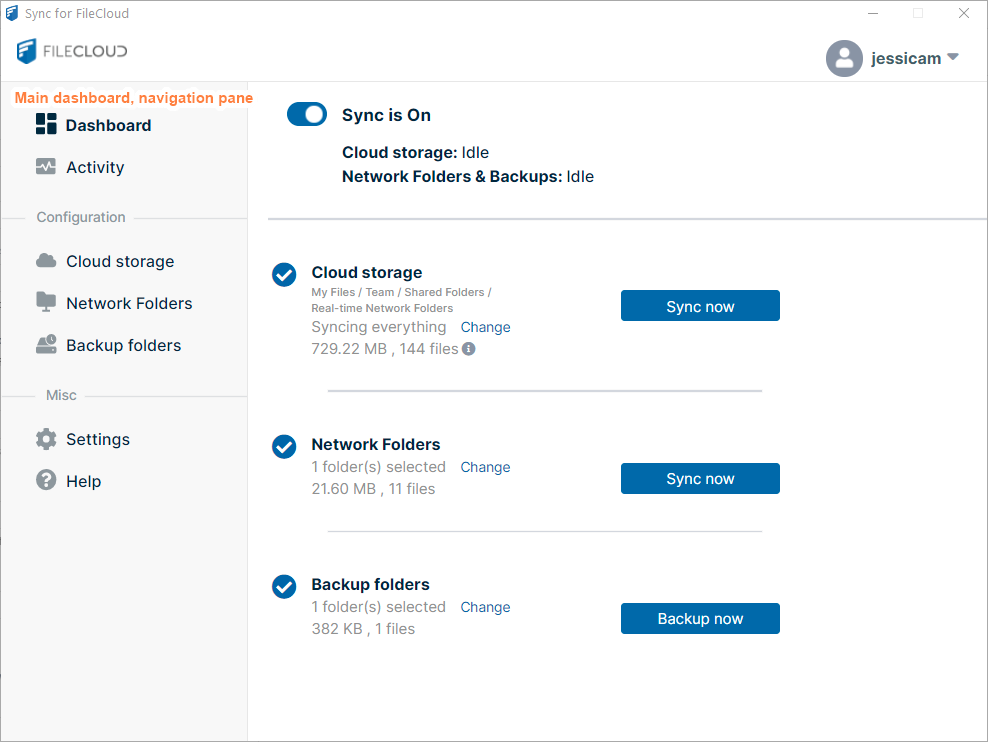Uncheck the Cloud storage checkmark
The image size is (988, 742).
pos(284,274)
